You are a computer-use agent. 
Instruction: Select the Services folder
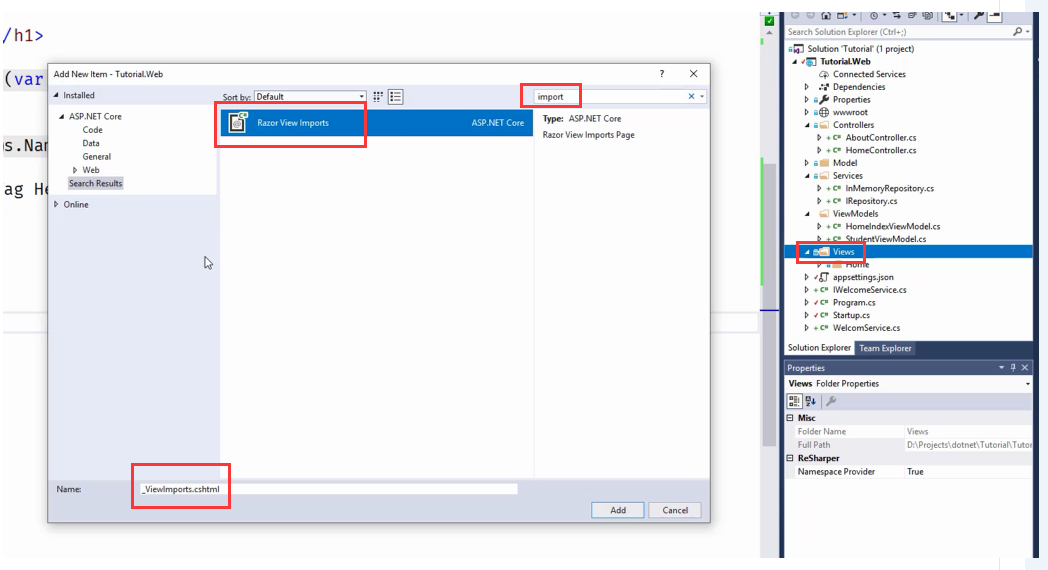coord(847,176)
